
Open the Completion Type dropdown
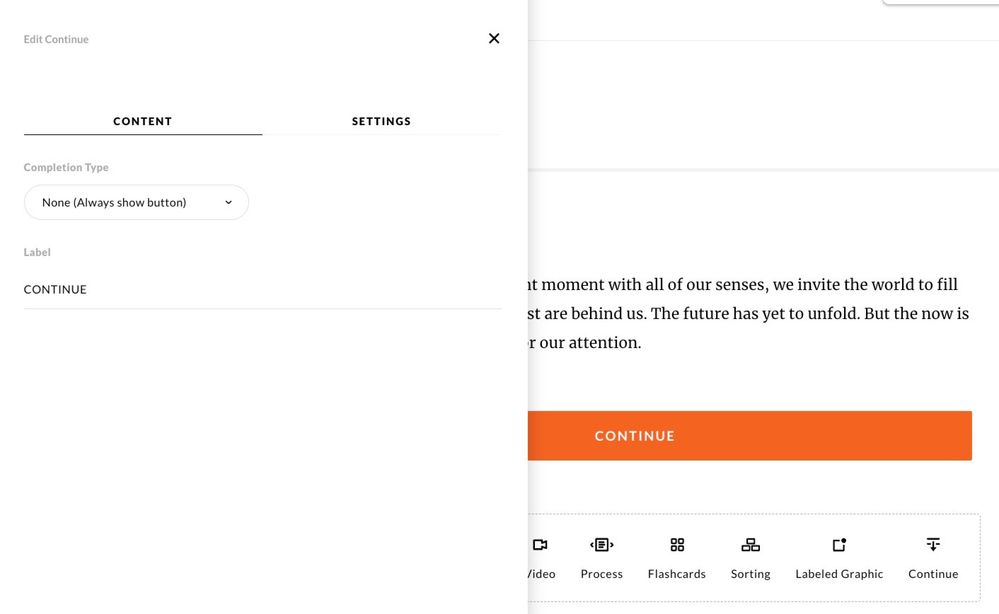pos(136,202)
